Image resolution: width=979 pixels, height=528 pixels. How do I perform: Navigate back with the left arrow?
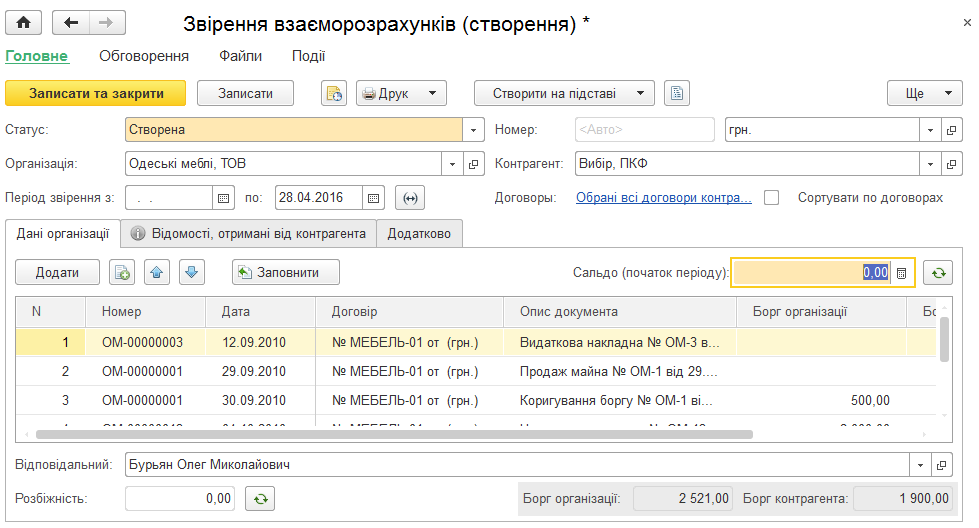click(71, 23)
